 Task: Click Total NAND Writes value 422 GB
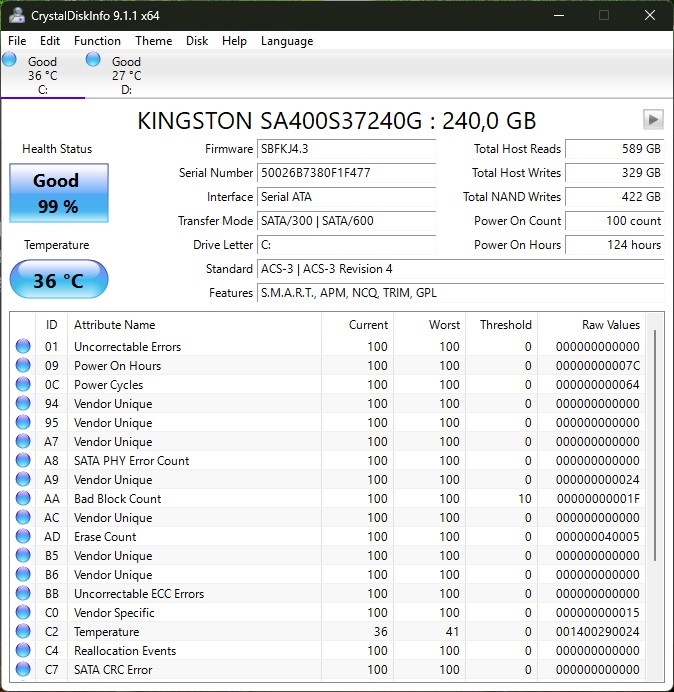[614, 197]
